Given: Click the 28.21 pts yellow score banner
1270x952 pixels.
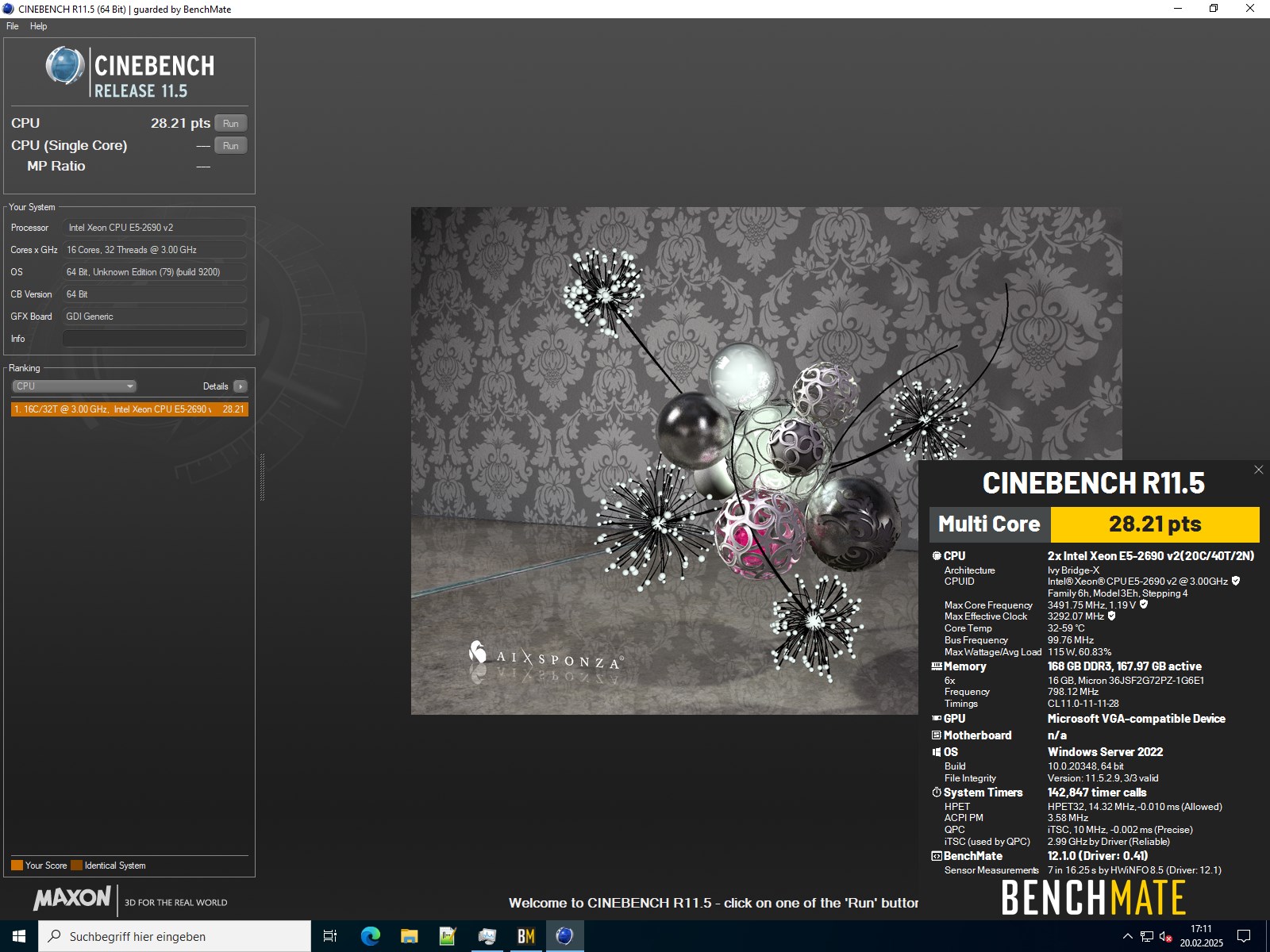Looking at the screenshot, I should [1155, 524].
